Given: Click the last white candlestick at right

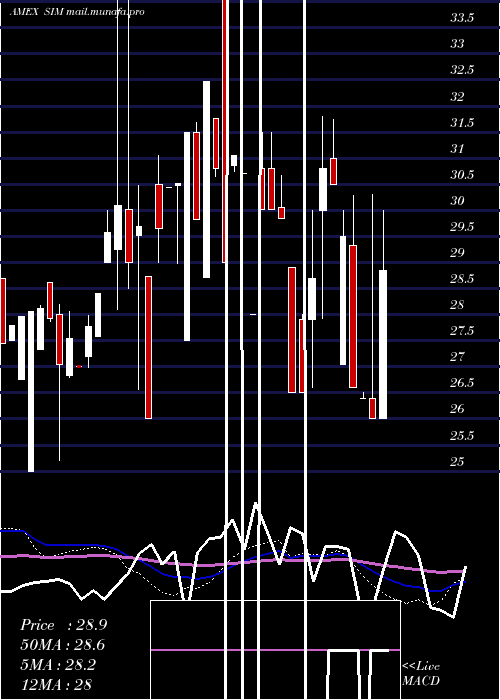Looking at the screenshot, I should [383, 344].
